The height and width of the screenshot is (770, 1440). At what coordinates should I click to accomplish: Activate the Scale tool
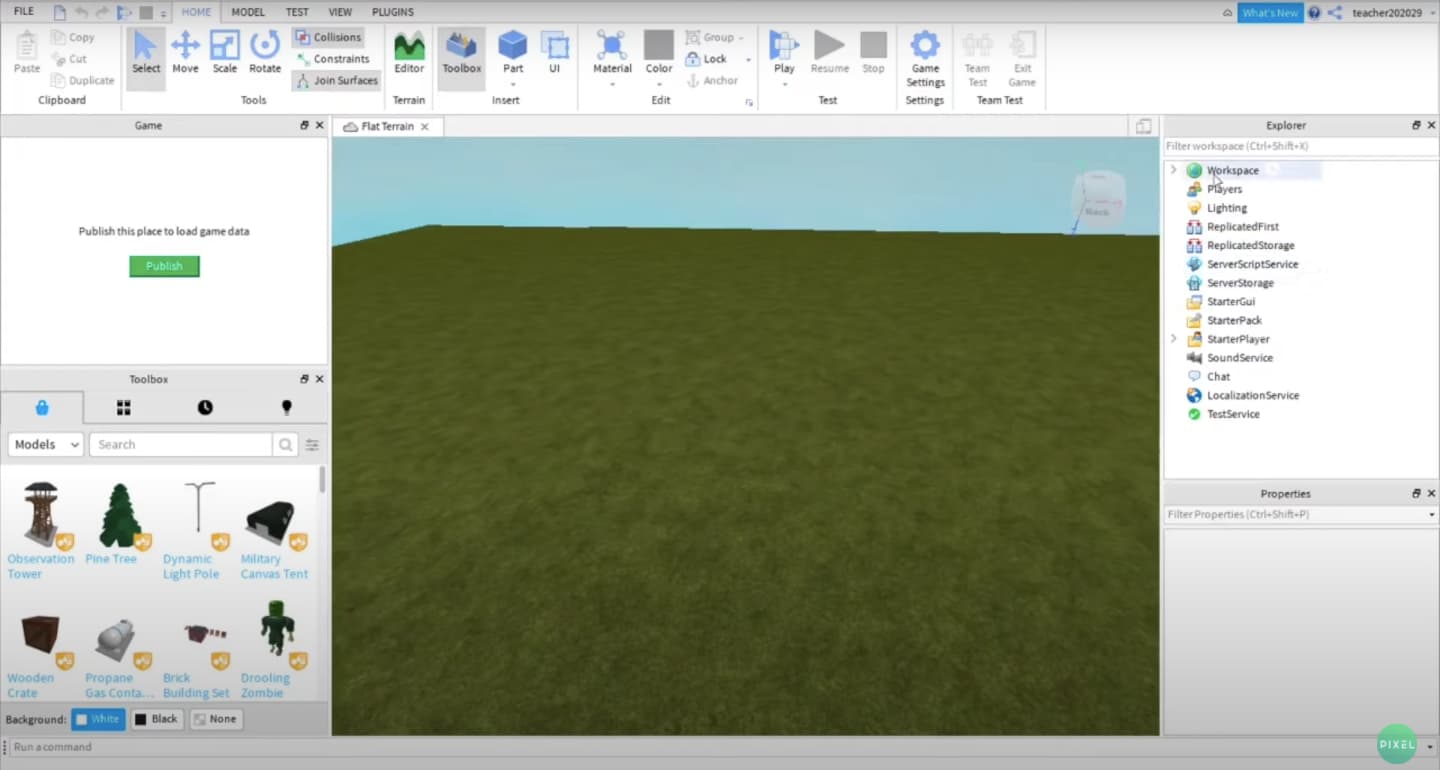(225, 53)
